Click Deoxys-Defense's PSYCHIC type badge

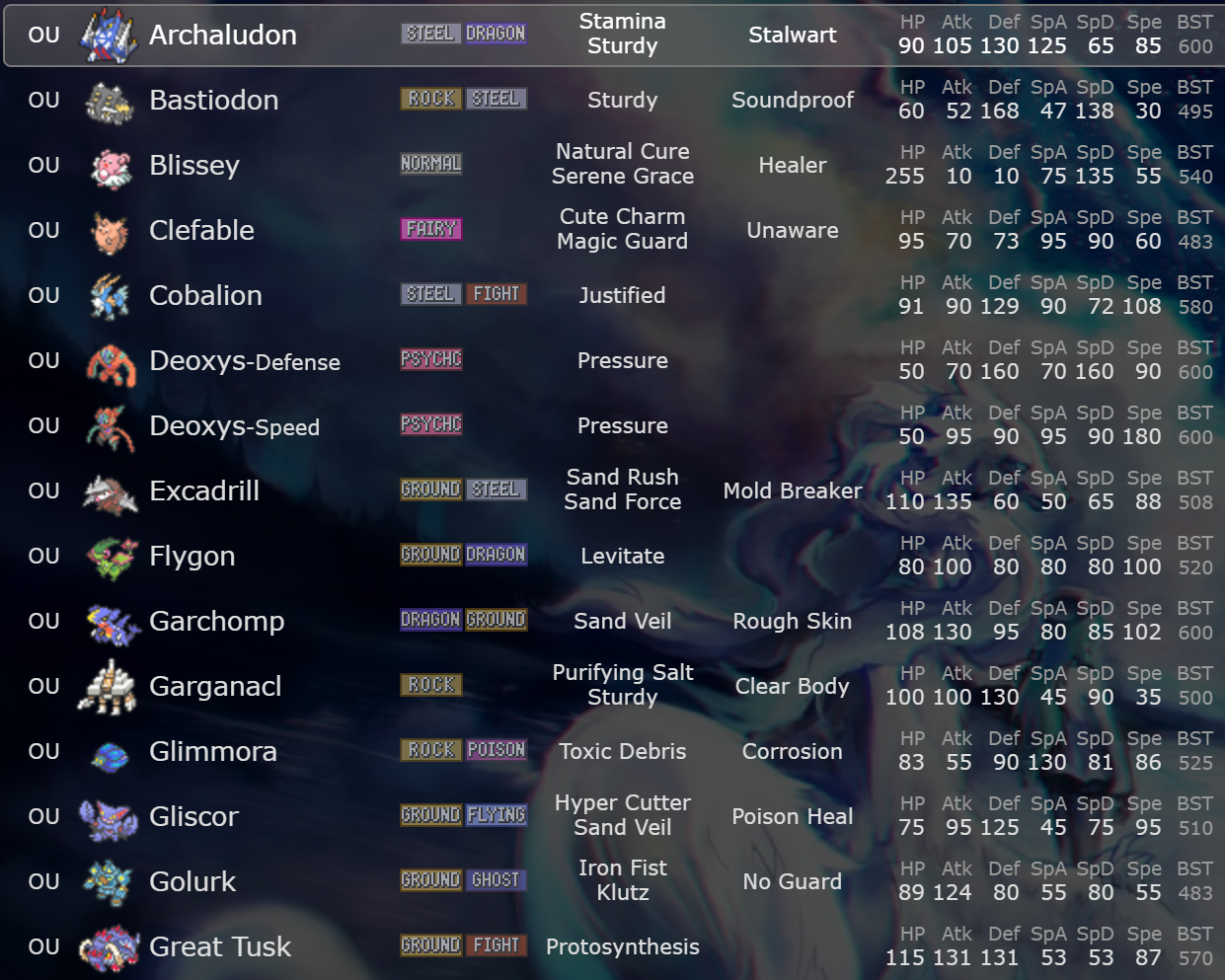click(x=431, y=359)
